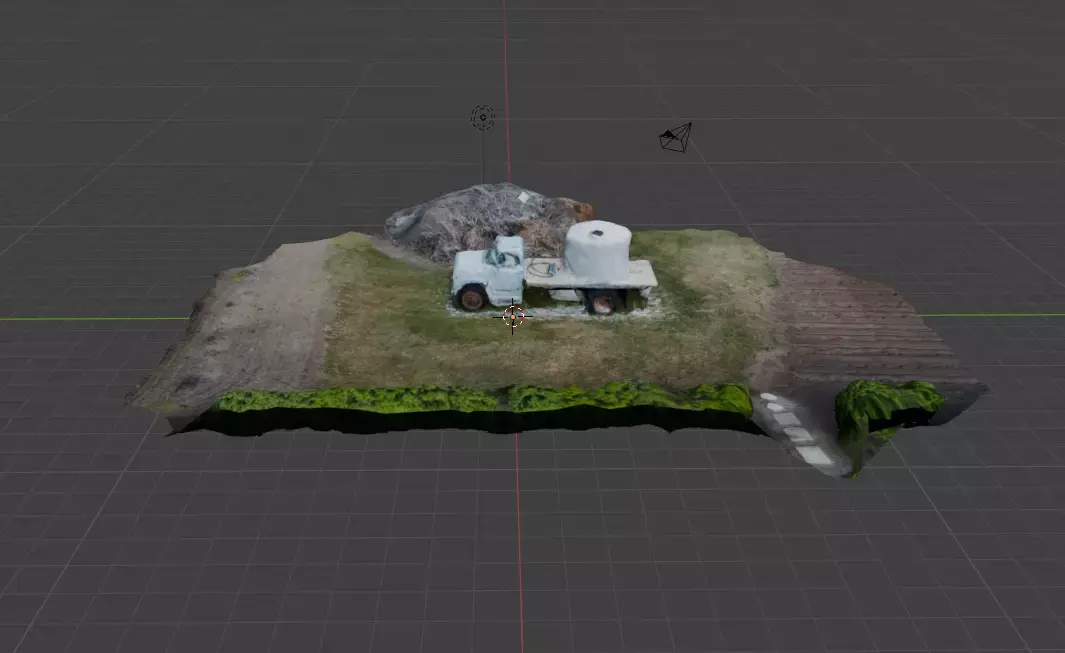Select the camera object in the viewport
The image size is (1065, 653).
(x=676, y=137)
